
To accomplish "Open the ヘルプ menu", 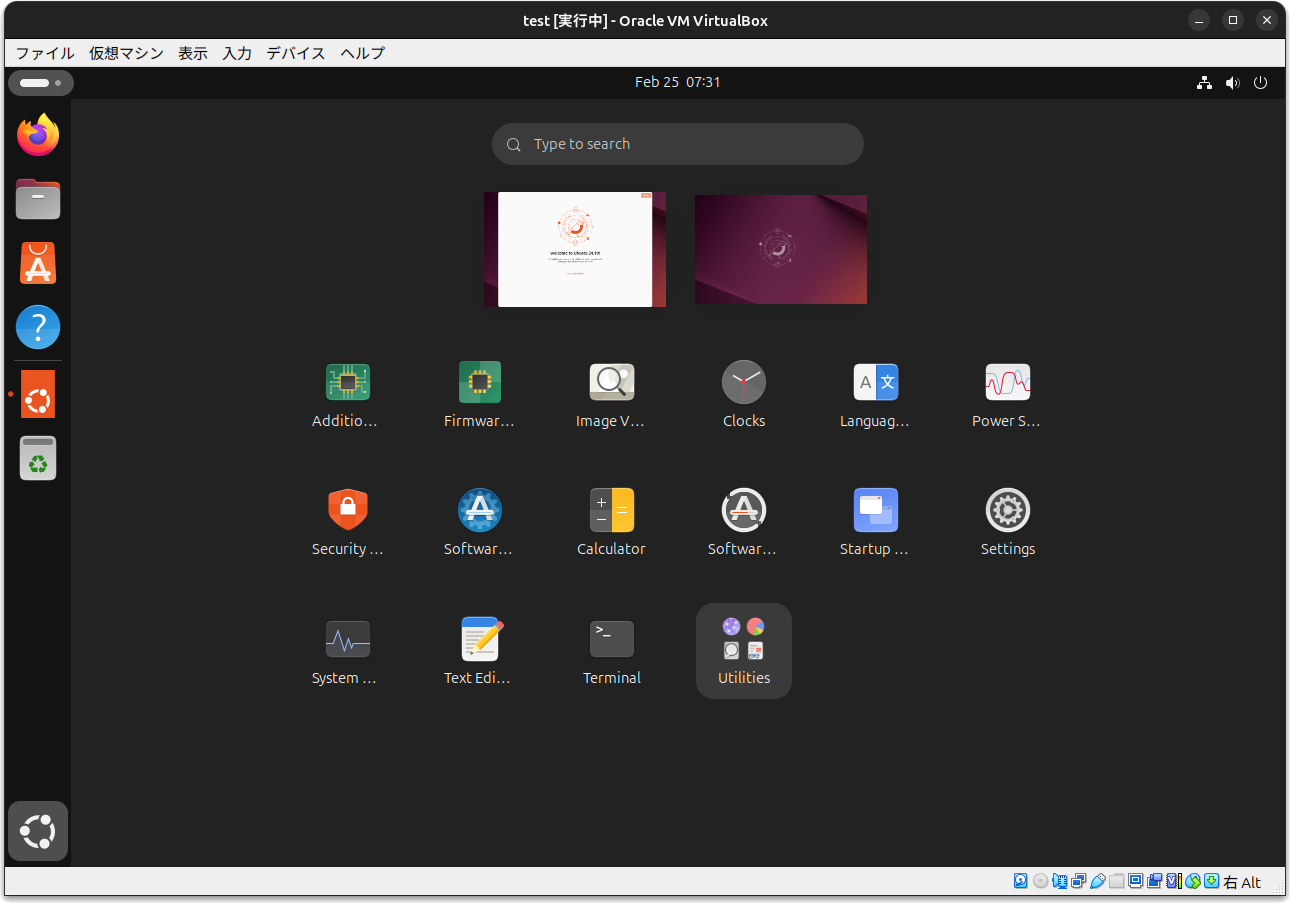I will coord(362,53).
